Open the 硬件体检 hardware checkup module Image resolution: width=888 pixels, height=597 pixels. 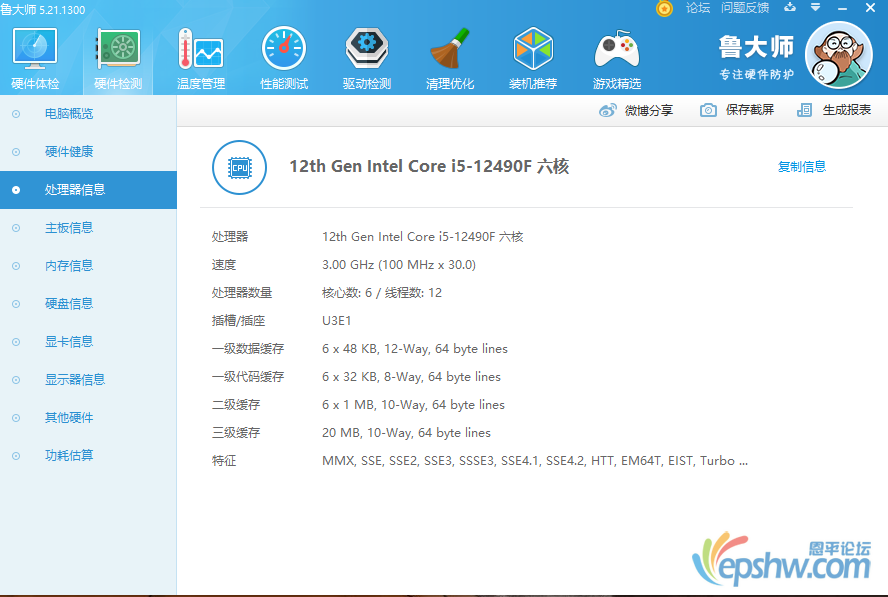point(35,59)
